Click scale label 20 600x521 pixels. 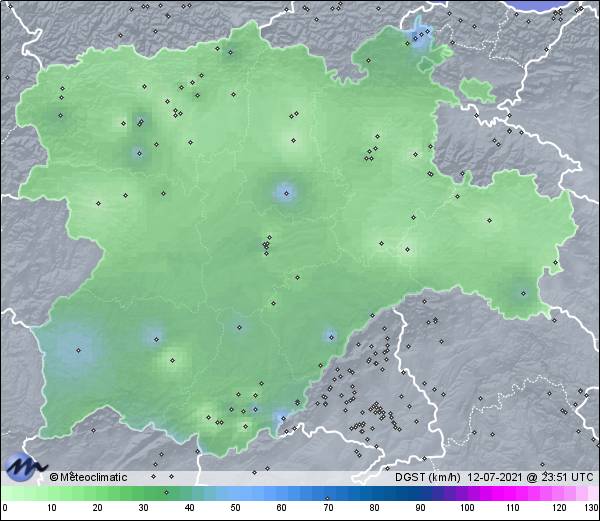pyautogui.click(x=98, y=508)
